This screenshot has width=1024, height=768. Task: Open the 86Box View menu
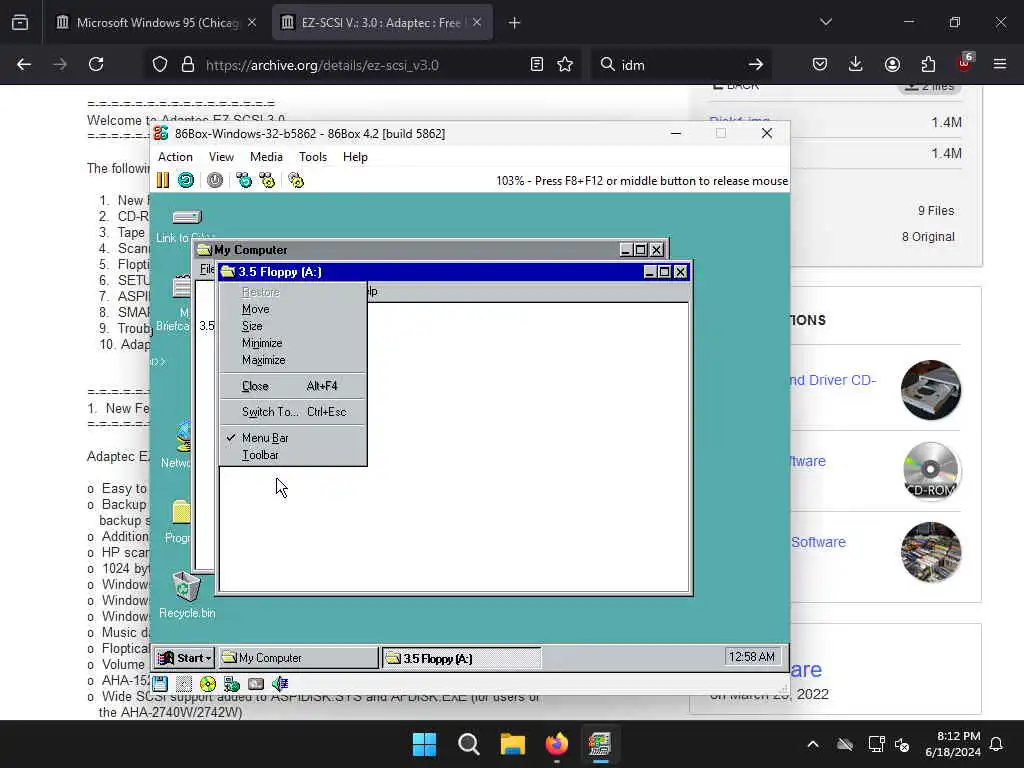click(221, 157)
